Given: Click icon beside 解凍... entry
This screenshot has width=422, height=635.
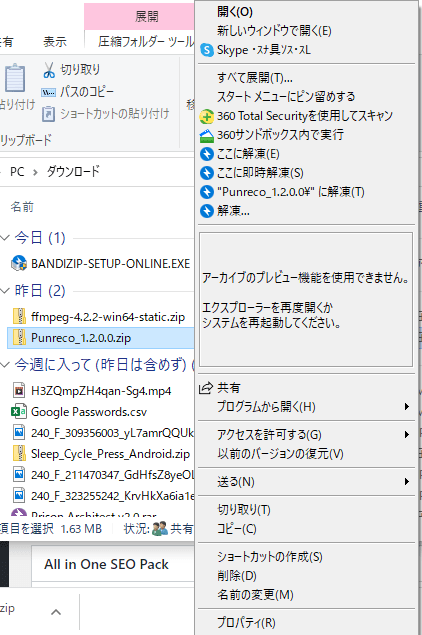Looking at the screenshot, I should pyautogui.click(x=207, y=211).
